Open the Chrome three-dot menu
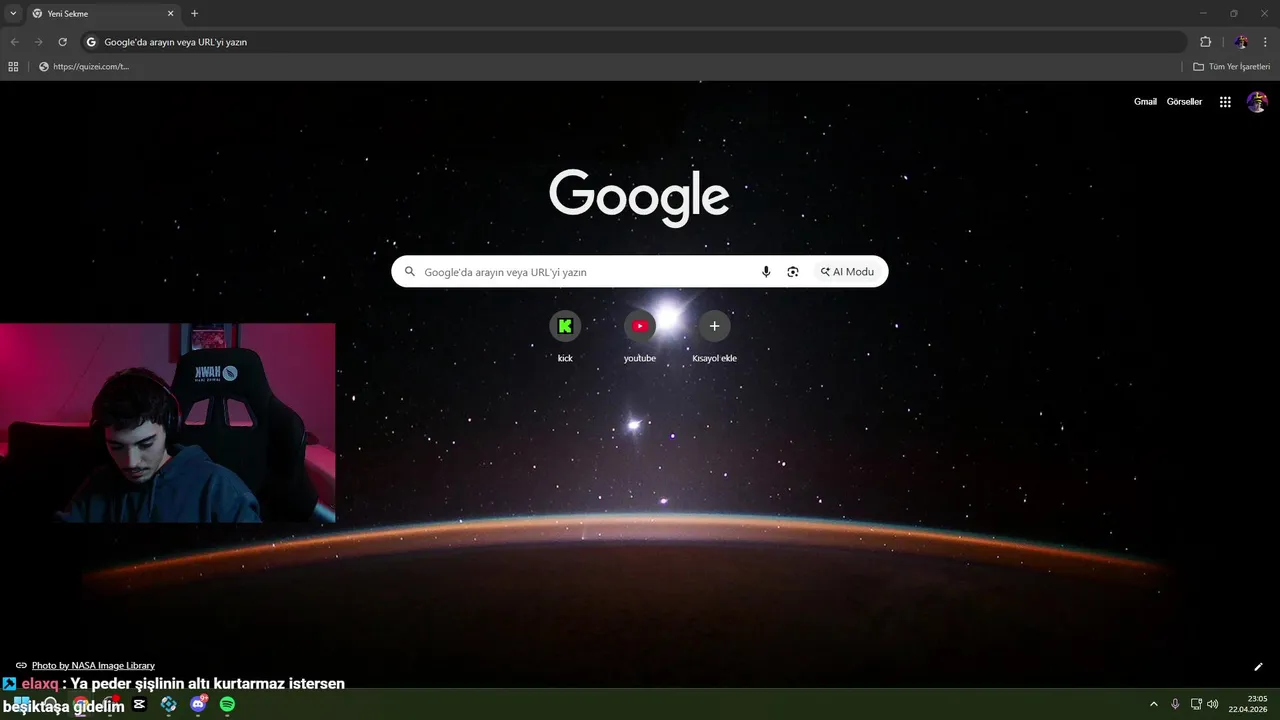This screenshot has height=720, width=1280. (1266, 42)
